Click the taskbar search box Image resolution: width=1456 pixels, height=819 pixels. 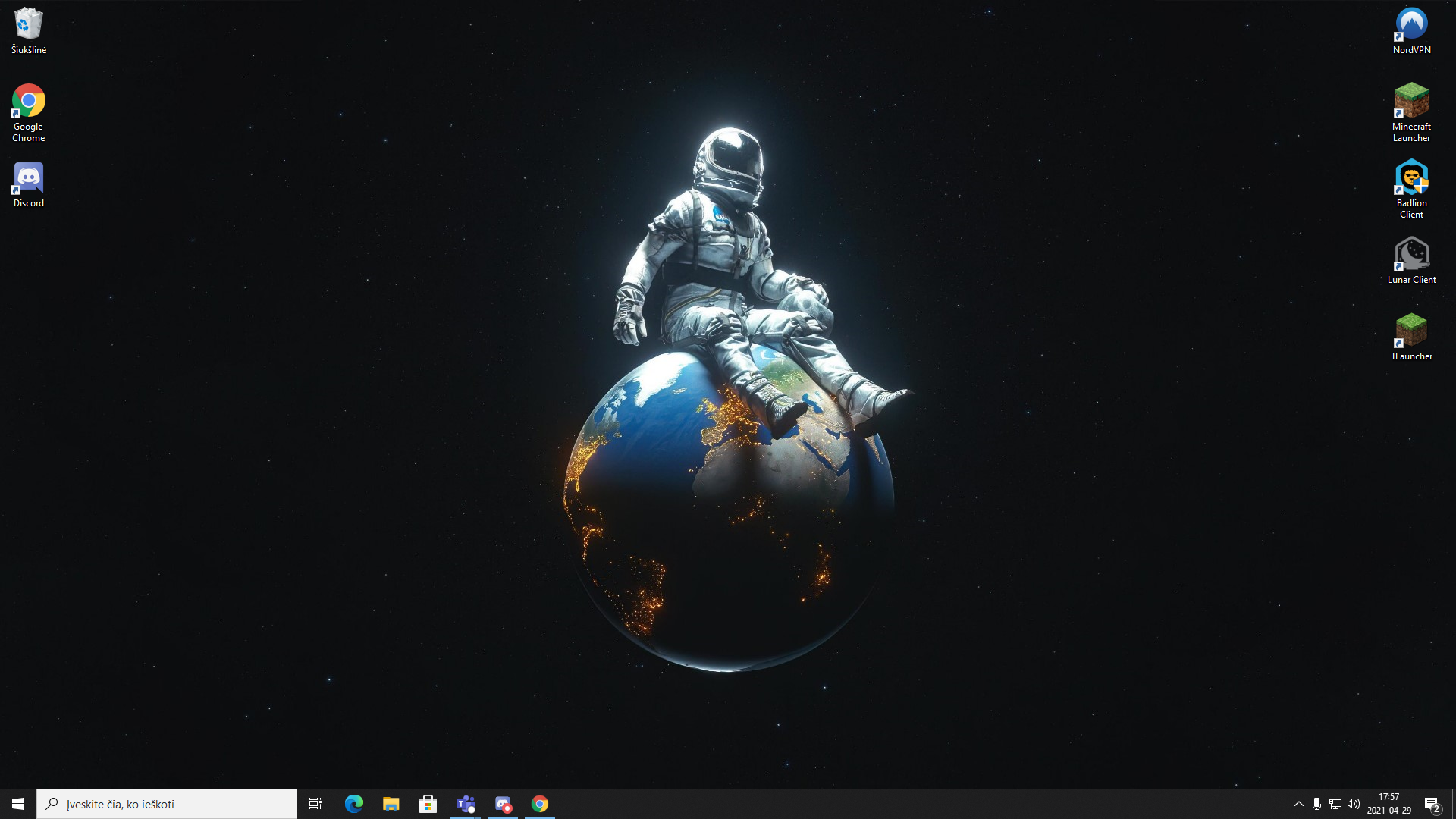coord(167,804)
